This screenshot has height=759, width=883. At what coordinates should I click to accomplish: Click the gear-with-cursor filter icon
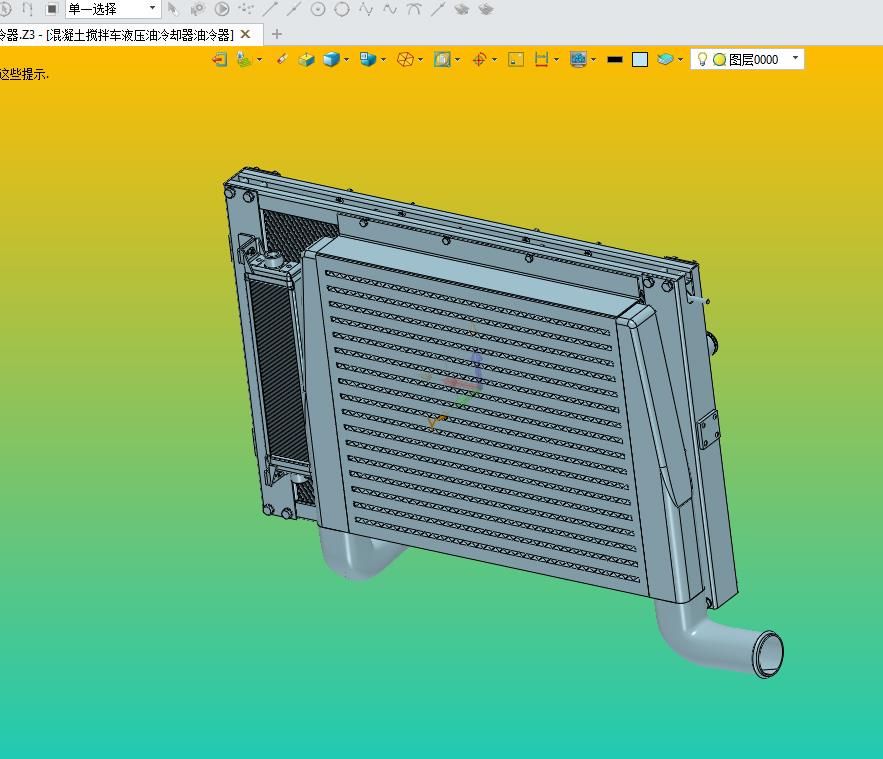[198, 9]
